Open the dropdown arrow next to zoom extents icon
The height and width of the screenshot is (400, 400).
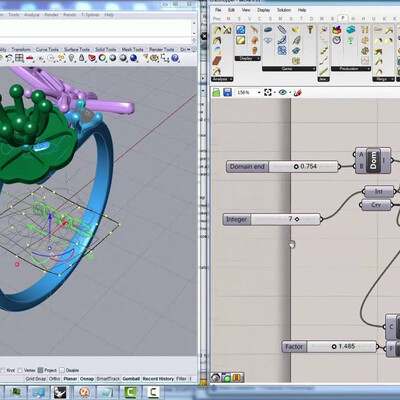point(274,93)
